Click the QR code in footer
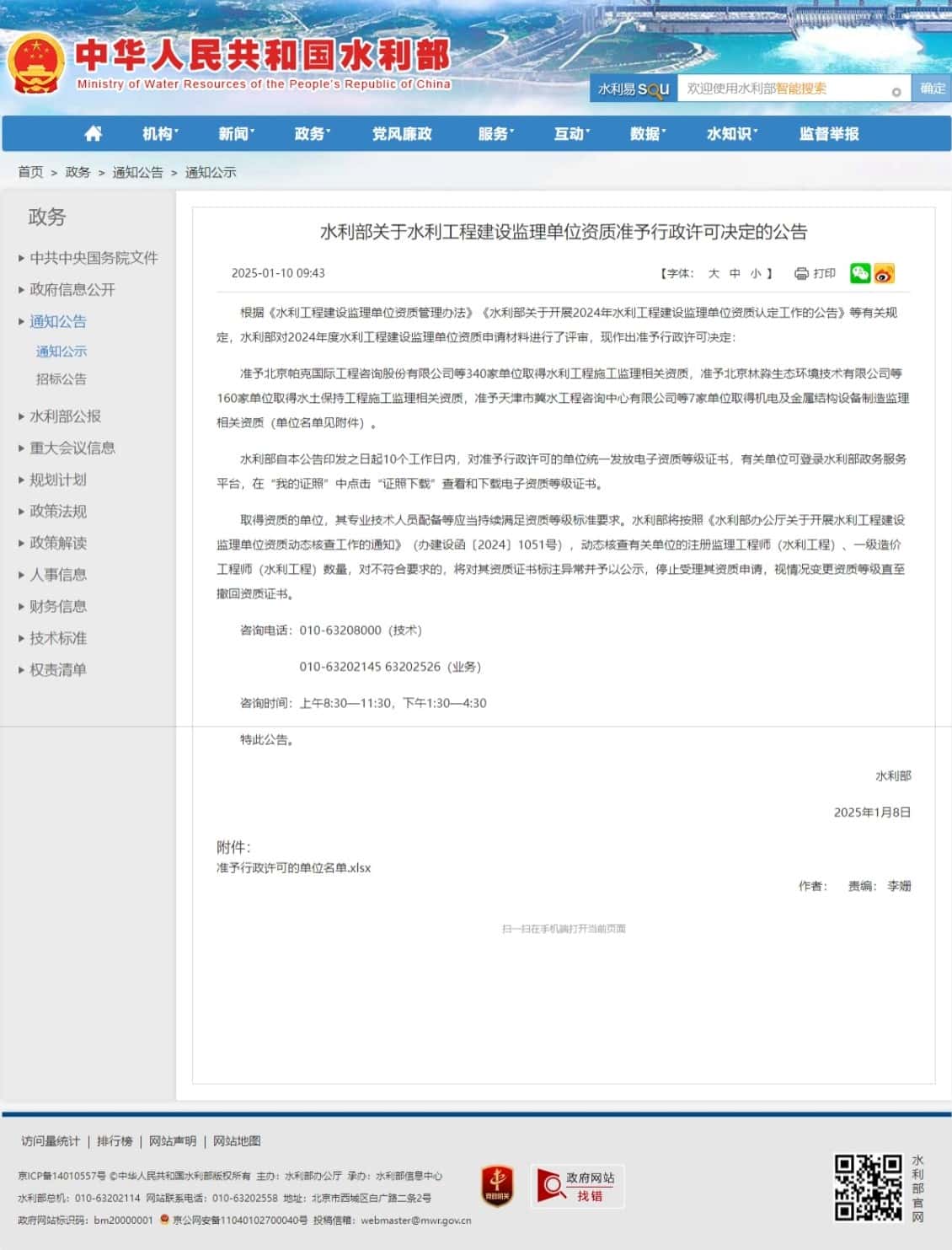 coord(868,1188)
